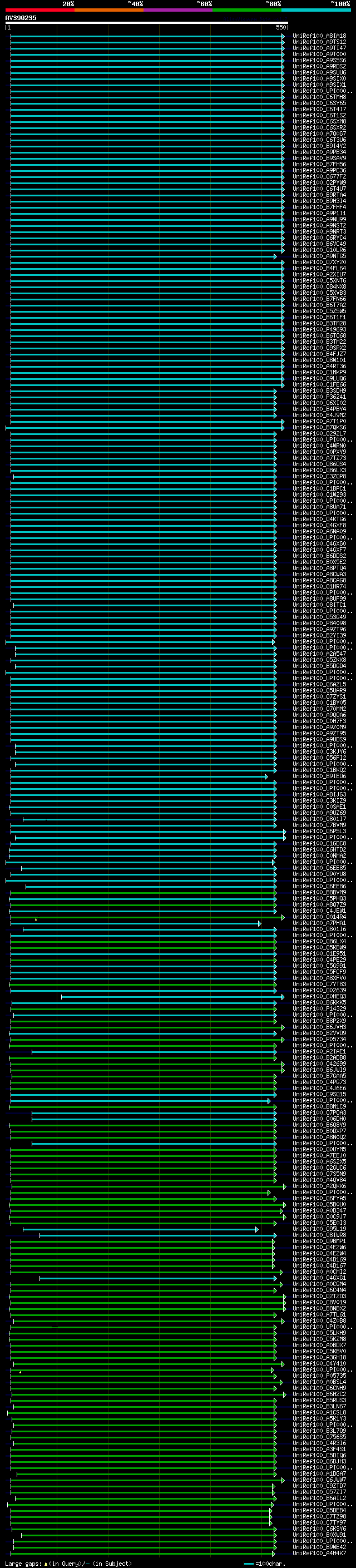Image resolution: width=356 pixels, height=1568 pixels.
Task: Select label UniRef100_Q86QS4
Action: click(319, 464)
